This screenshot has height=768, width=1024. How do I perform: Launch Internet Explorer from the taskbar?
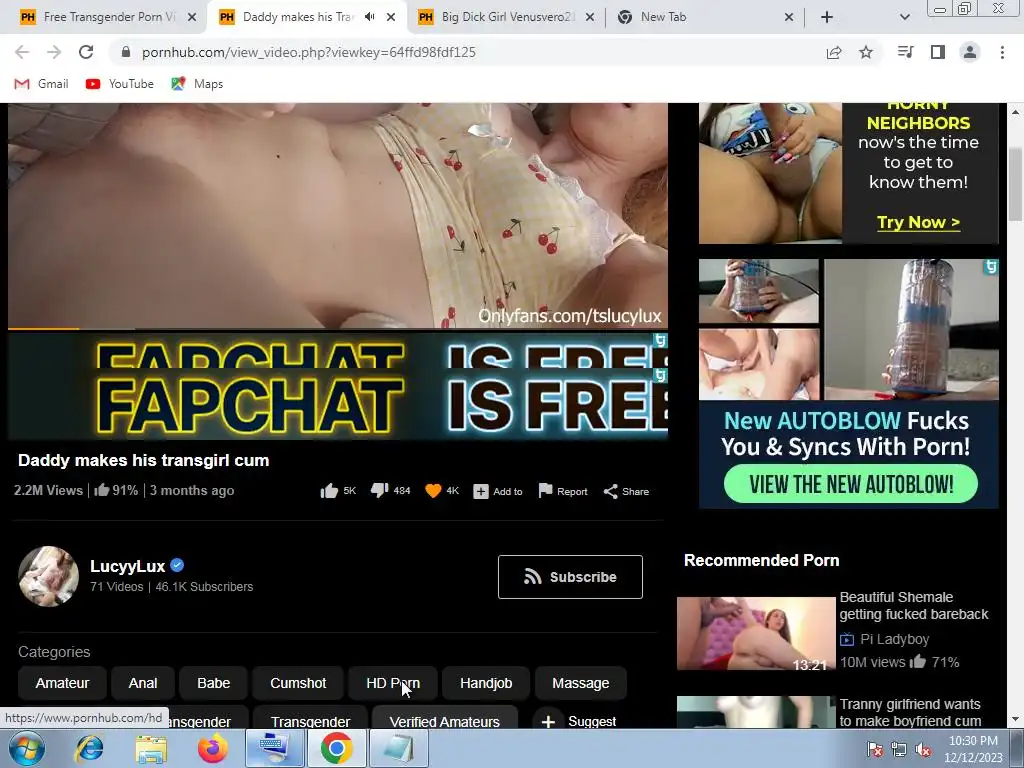point(89,749)
